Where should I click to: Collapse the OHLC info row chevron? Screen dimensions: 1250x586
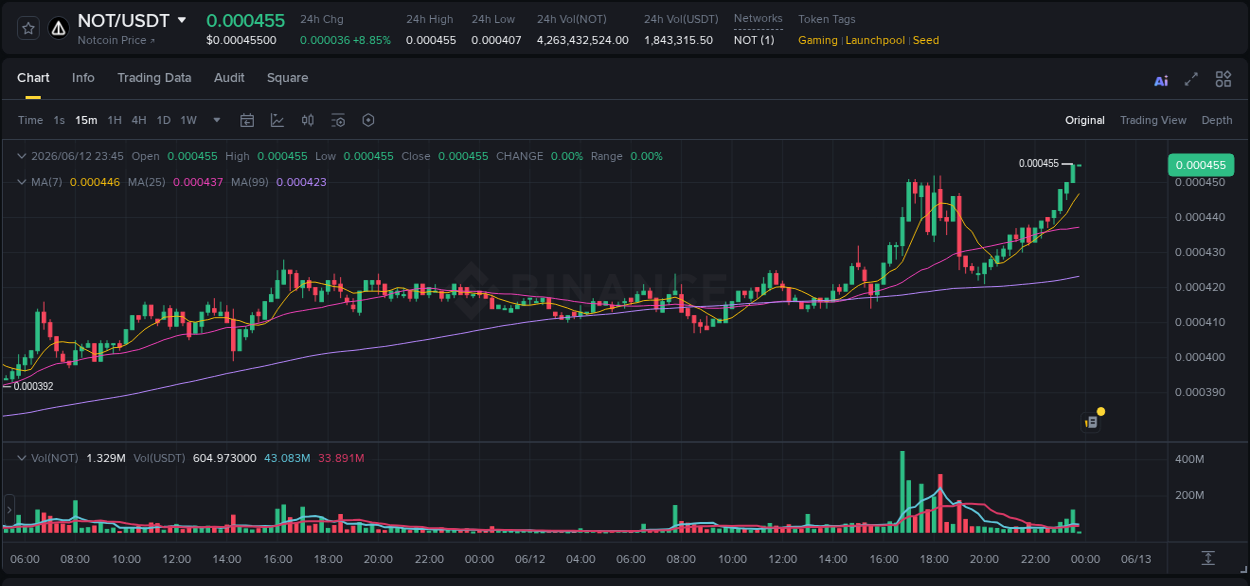coord(22,156)
